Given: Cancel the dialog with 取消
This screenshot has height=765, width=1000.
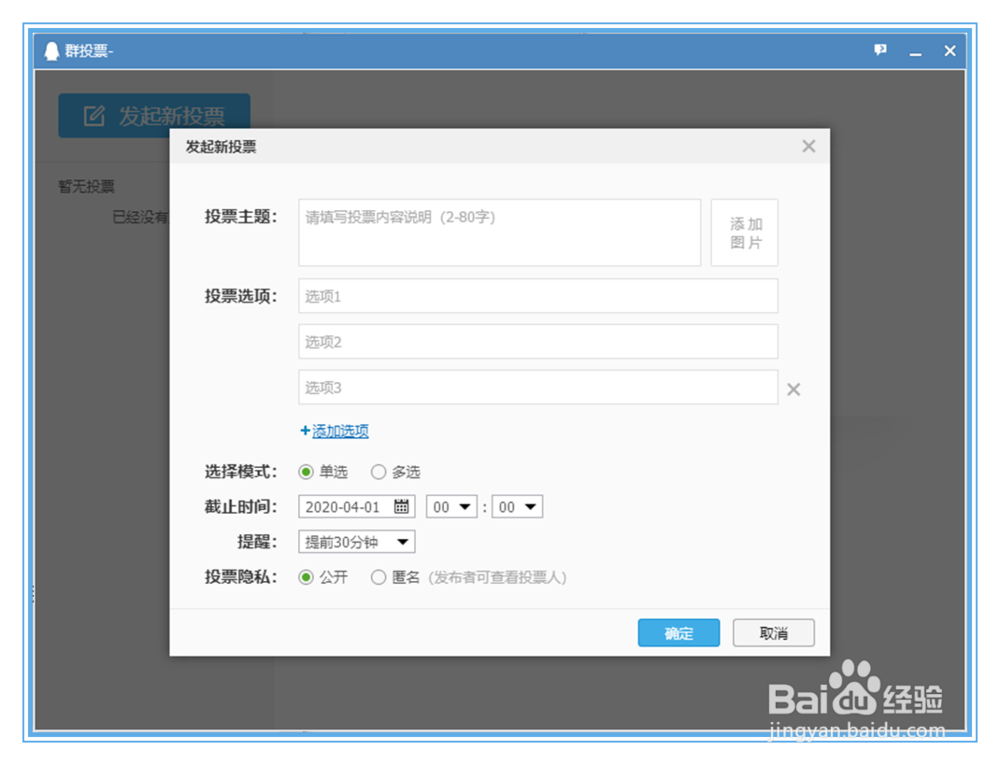Looking at the screenshot, I should point(773,633).
